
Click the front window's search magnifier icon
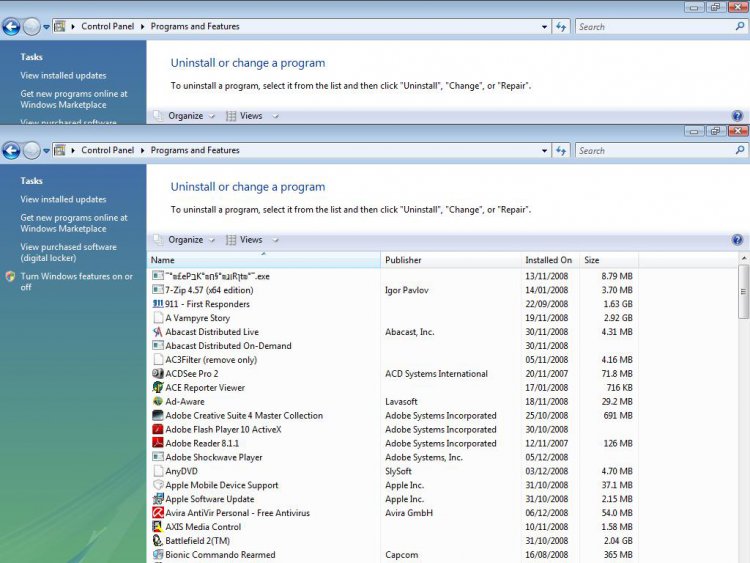(739, 150)
